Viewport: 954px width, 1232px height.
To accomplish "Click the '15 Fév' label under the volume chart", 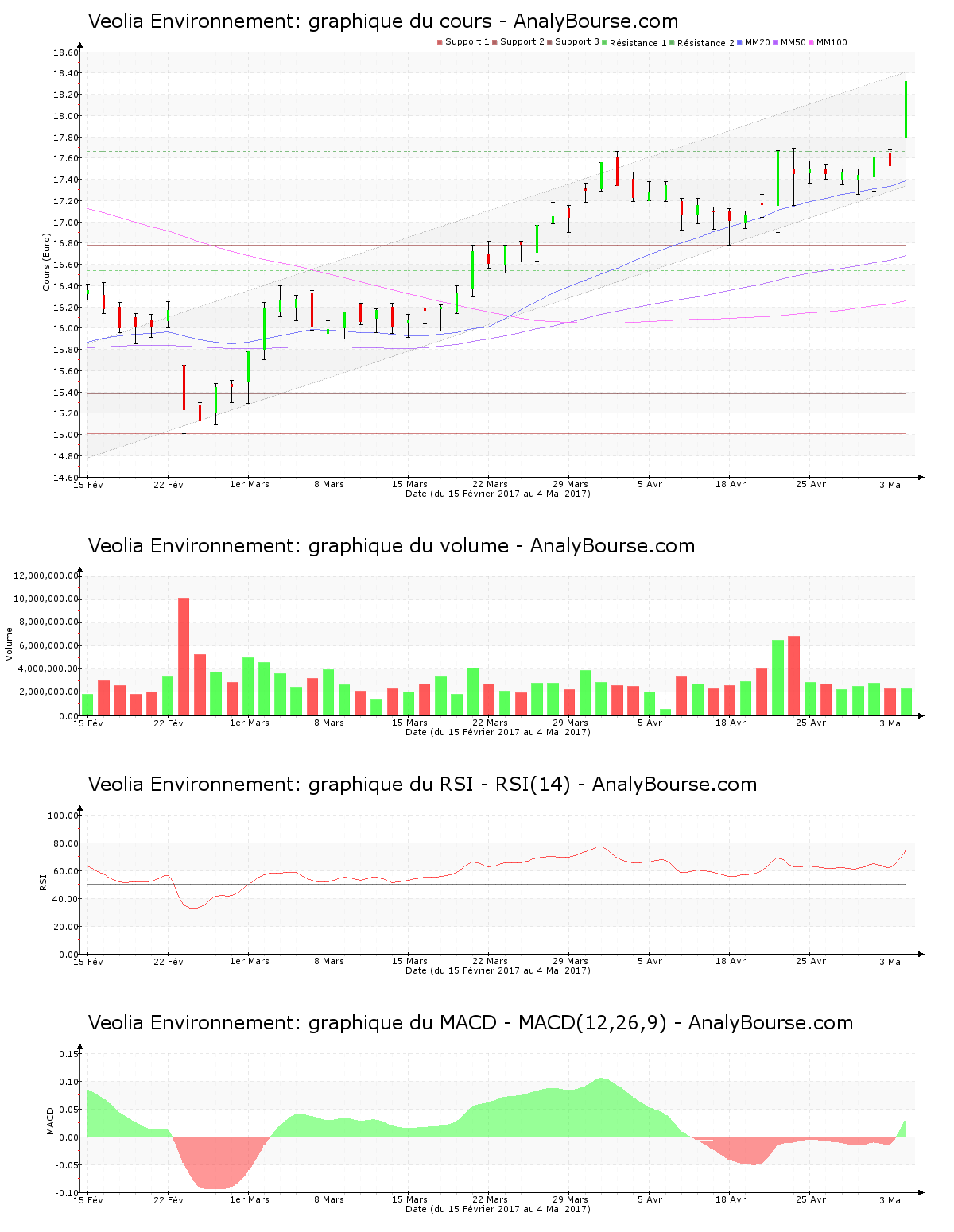I will point(88,723).
